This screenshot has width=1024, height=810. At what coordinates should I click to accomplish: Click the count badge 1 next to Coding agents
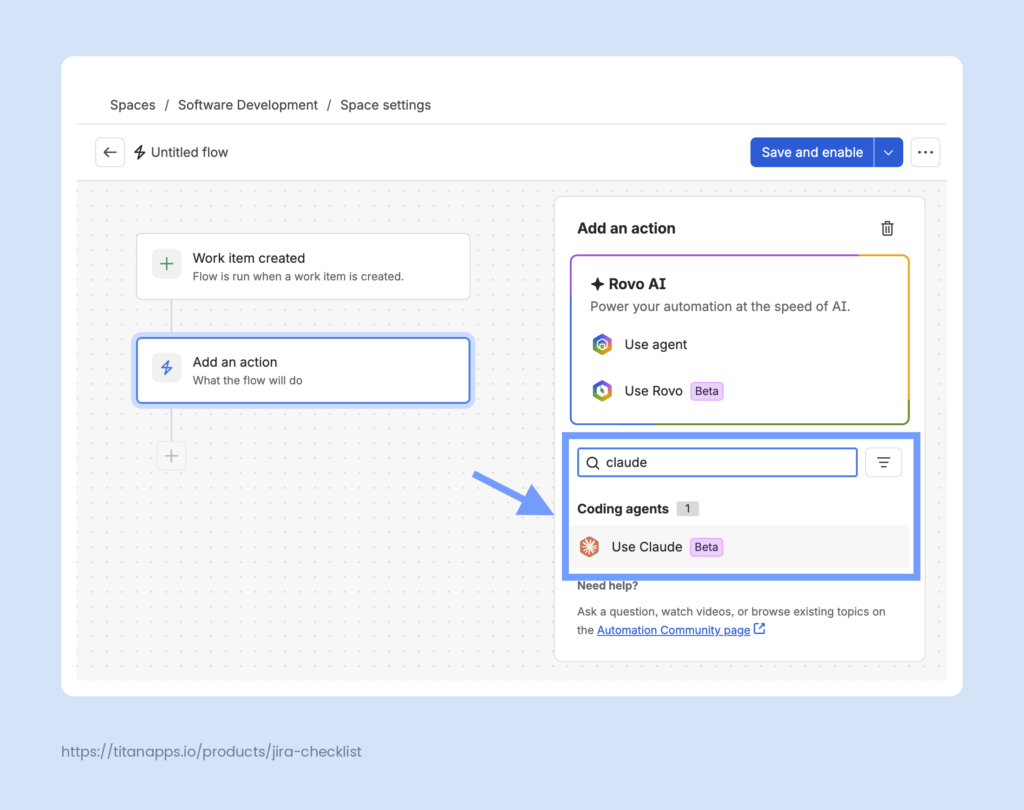[x=687, y=509]
